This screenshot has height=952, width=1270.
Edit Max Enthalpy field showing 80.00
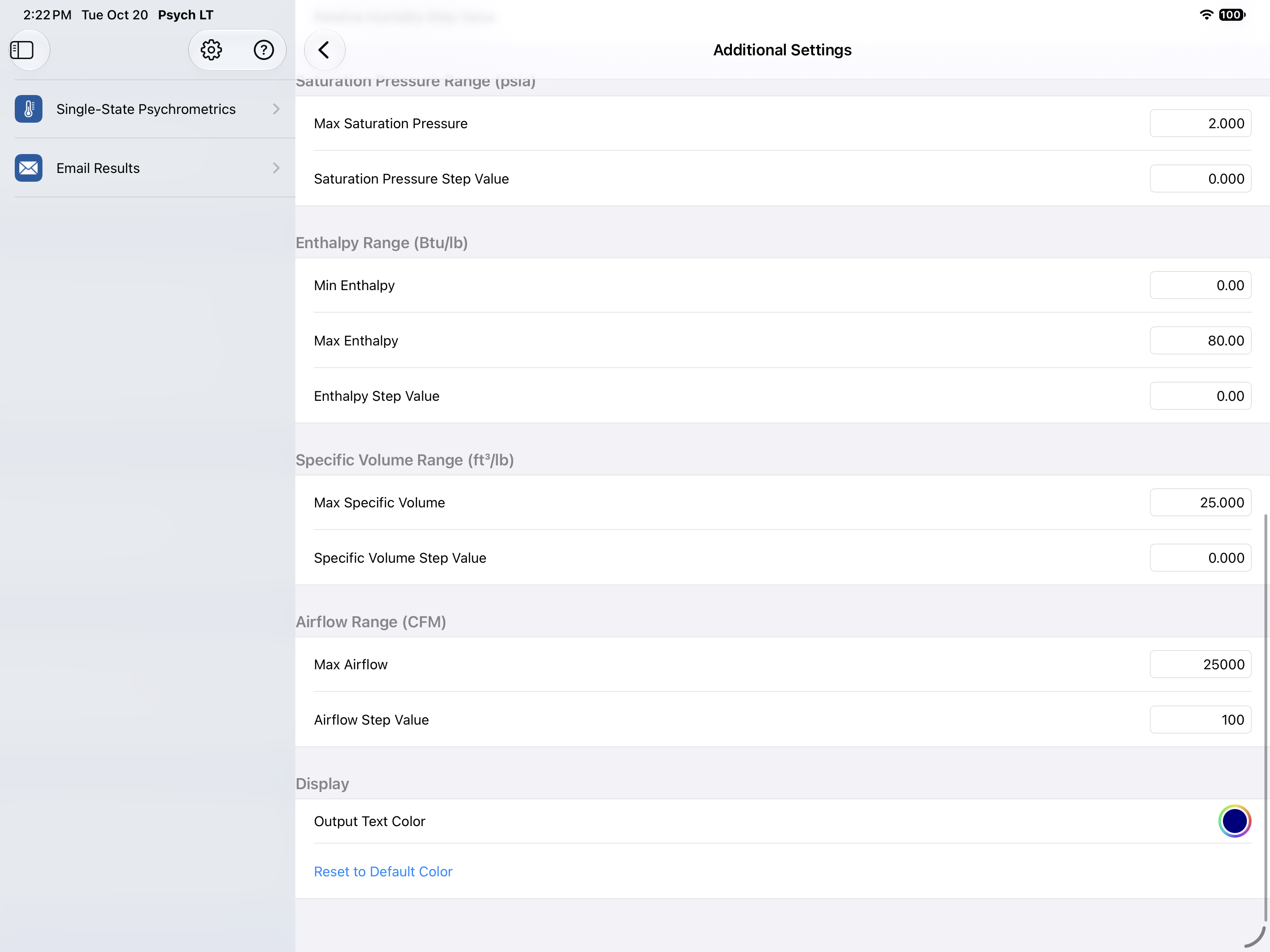1200,340
